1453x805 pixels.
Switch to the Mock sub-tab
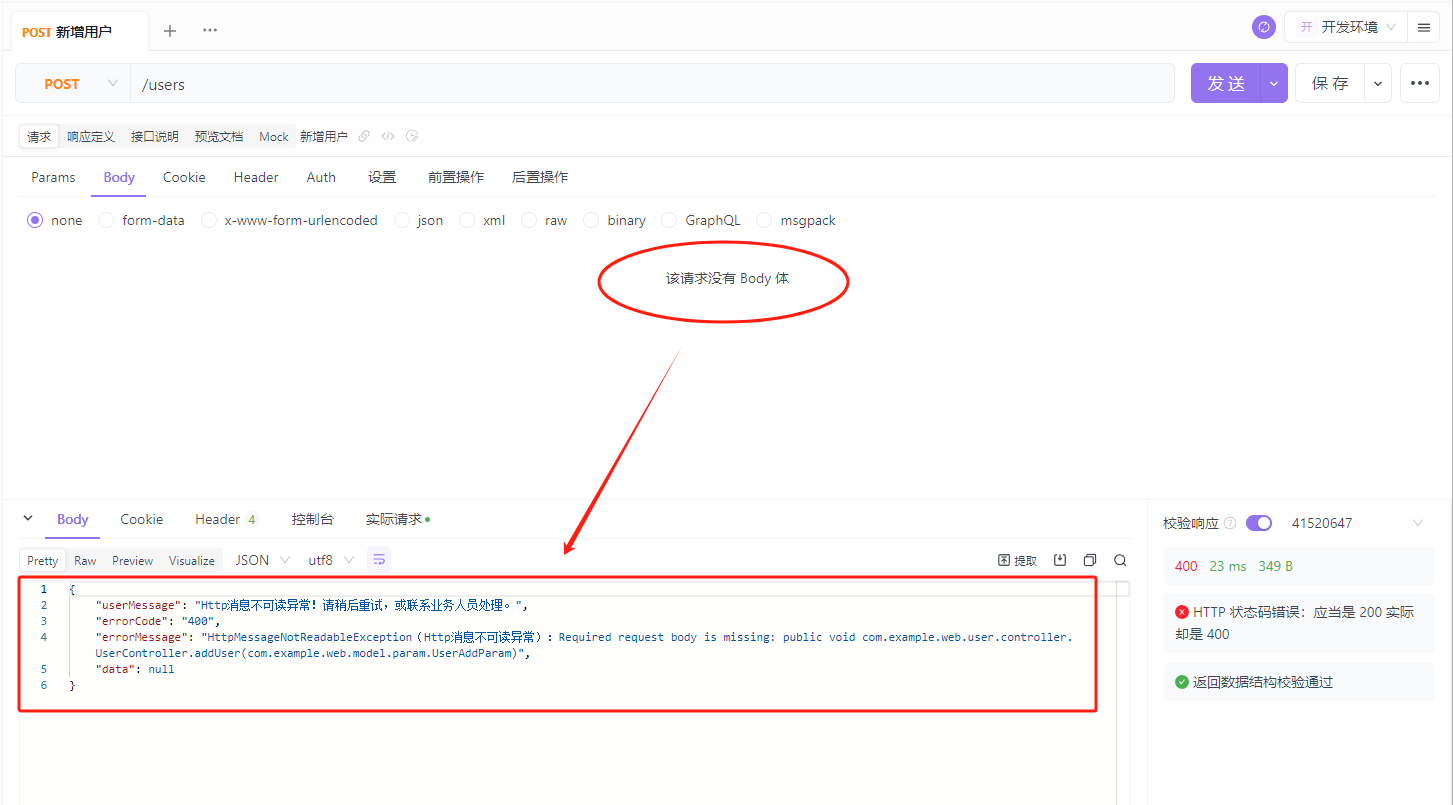pos(274,137)
